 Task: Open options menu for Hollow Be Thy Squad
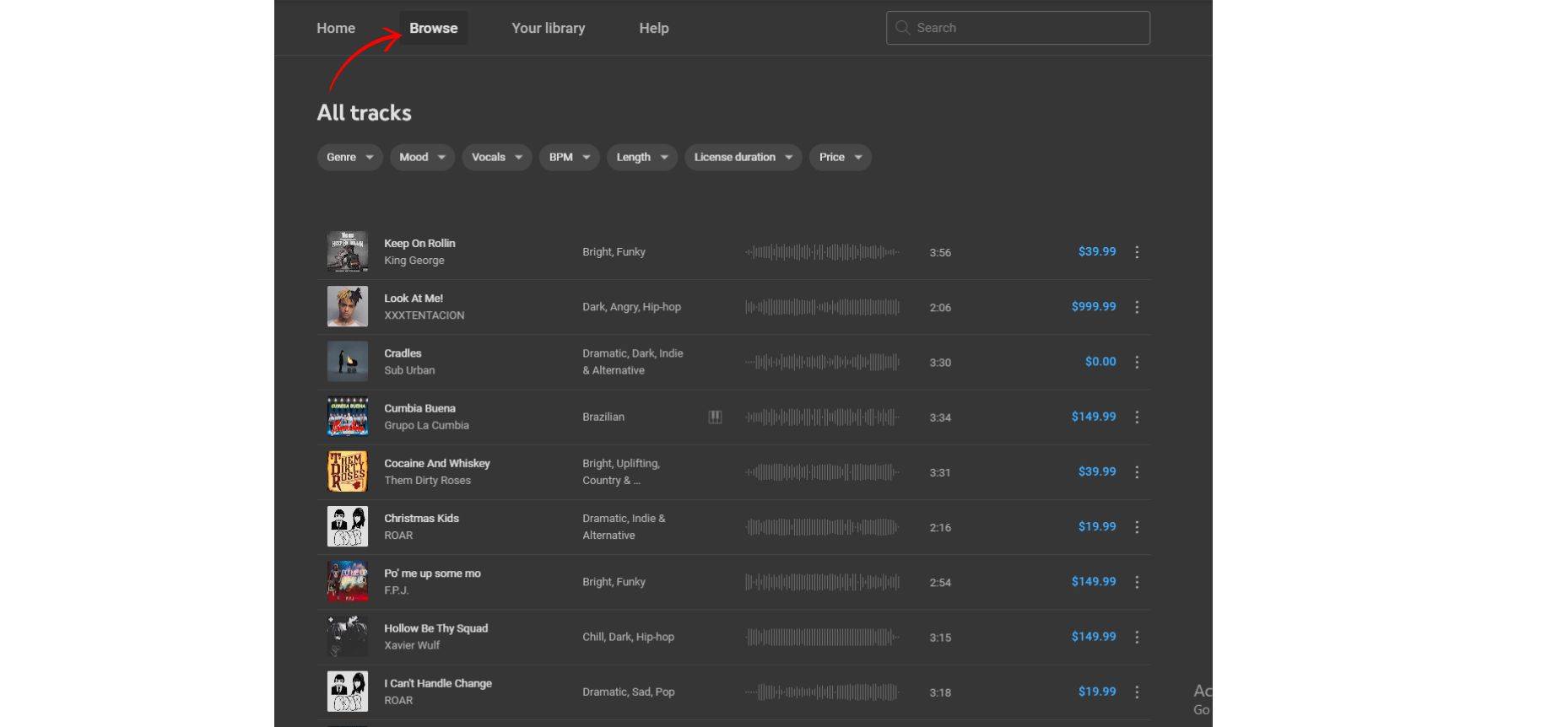click(1137, 637)
